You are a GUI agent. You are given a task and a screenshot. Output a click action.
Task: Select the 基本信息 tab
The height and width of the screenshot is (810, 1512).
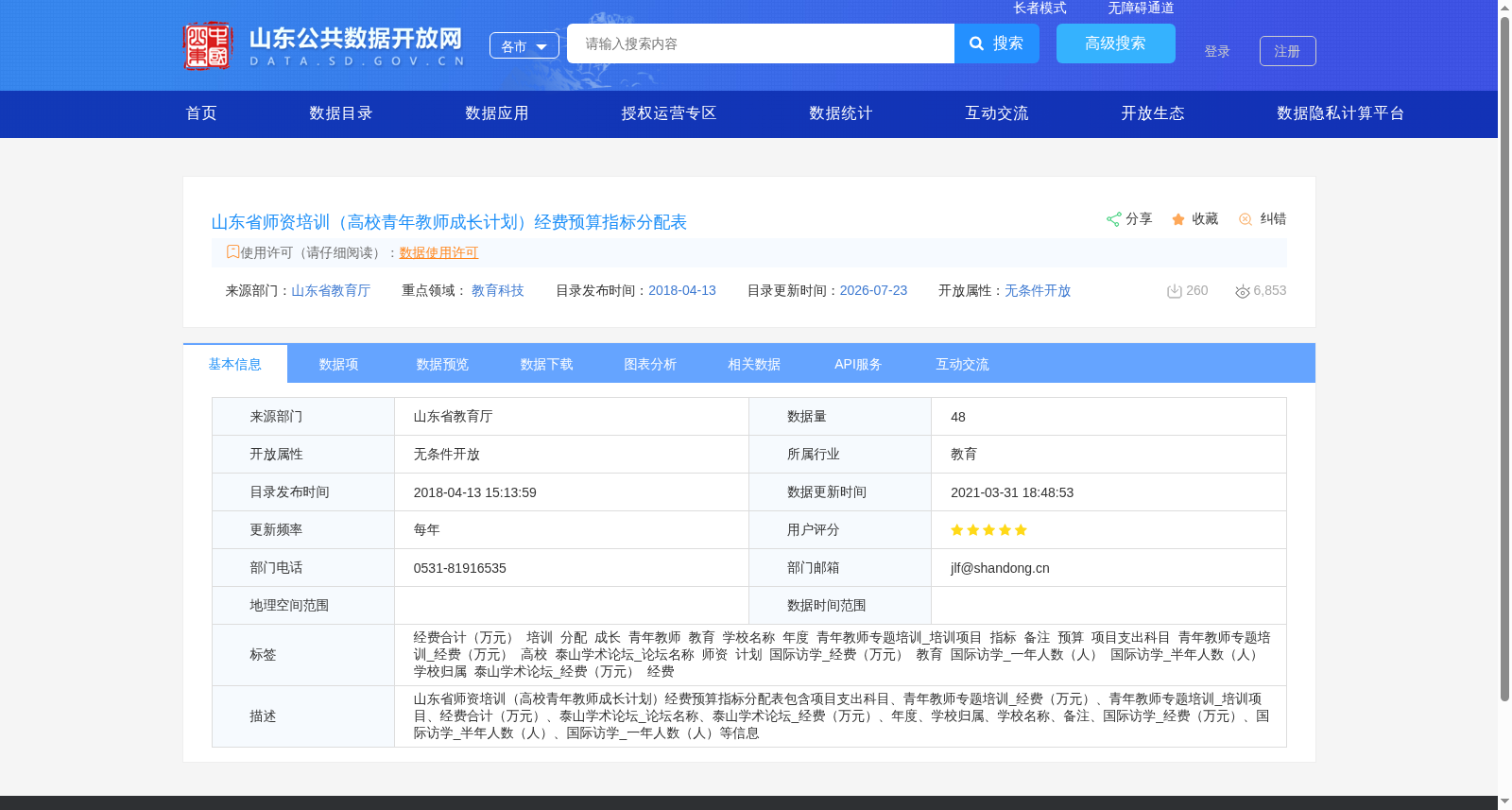(x=235, y=364)
